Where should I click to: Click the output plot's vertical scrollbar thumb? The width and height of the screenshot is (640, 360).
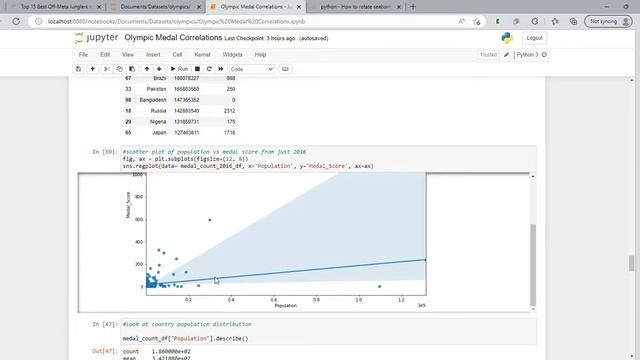pyautogui.click(x=533, y=264)
